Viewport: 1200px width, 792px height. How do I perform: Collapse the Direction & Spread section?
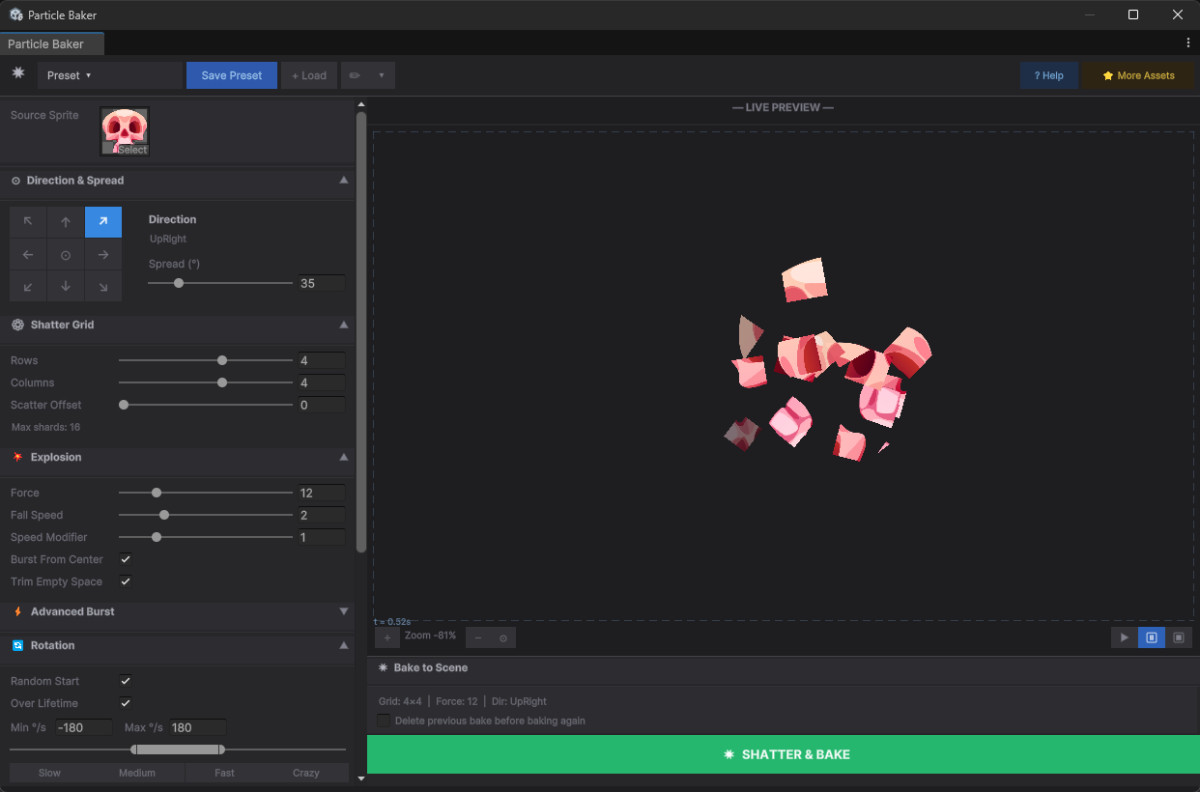[344, 181]
